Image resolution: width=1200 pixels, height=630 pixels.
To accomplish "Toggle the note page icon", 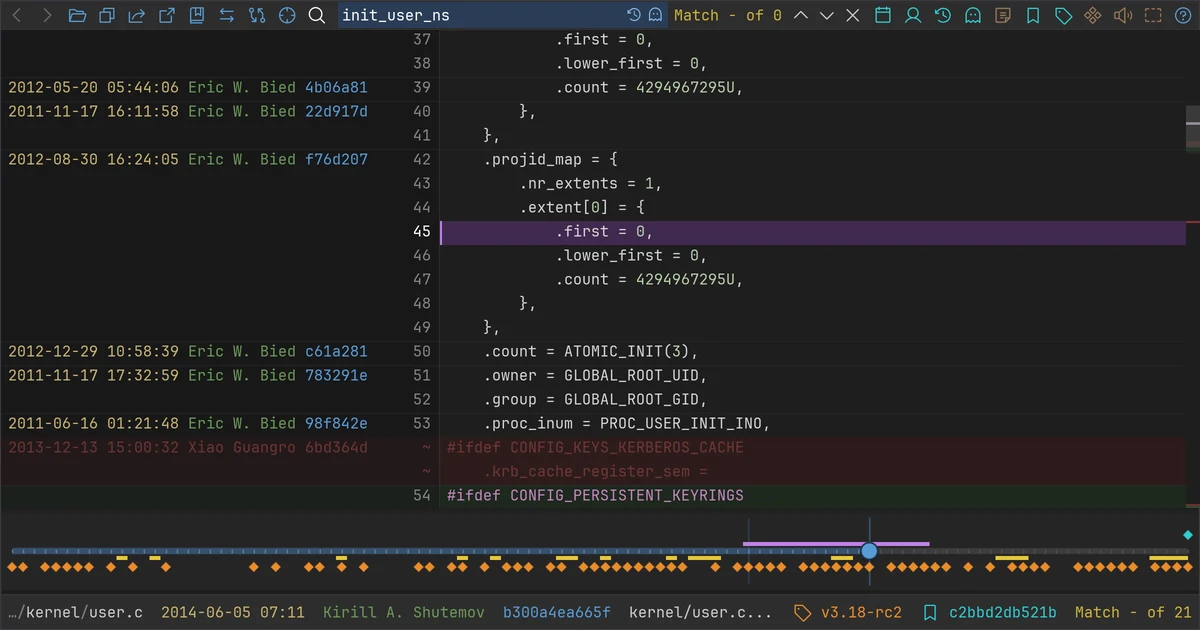I will [x=1003, y=15].
